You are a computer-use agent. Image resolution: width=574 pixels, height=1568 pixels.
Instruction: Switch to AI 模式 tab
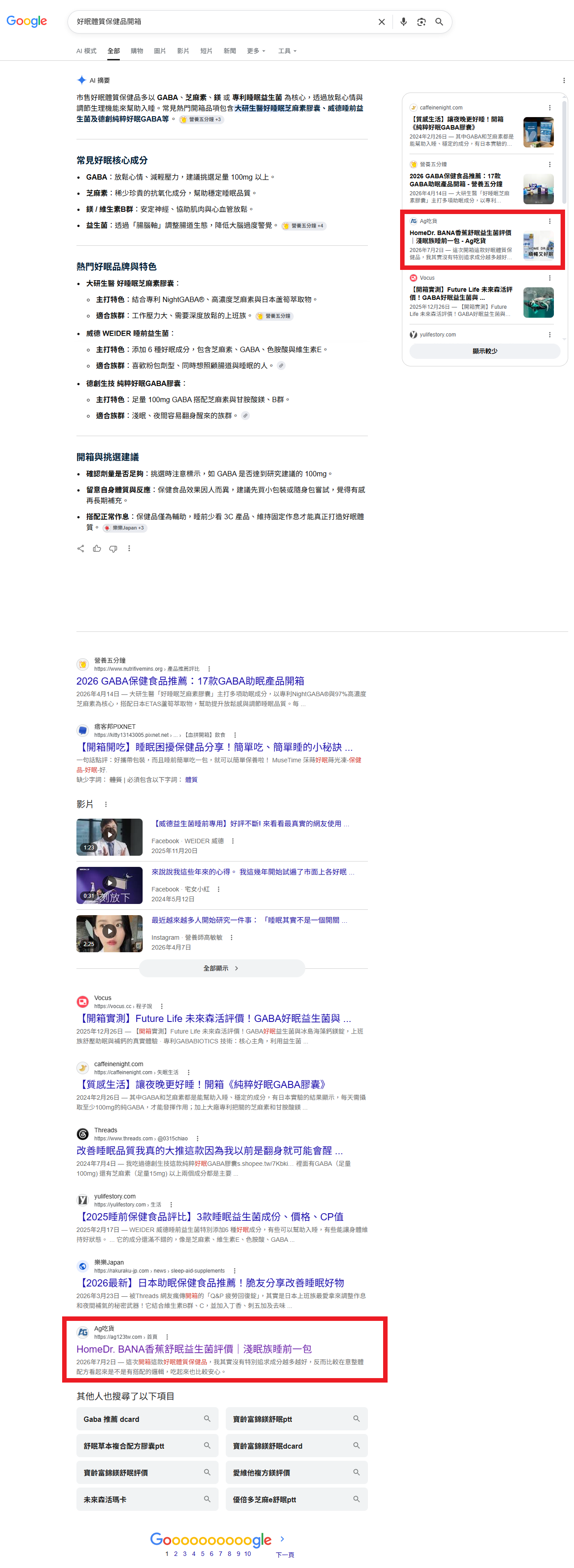pos(86,51)
